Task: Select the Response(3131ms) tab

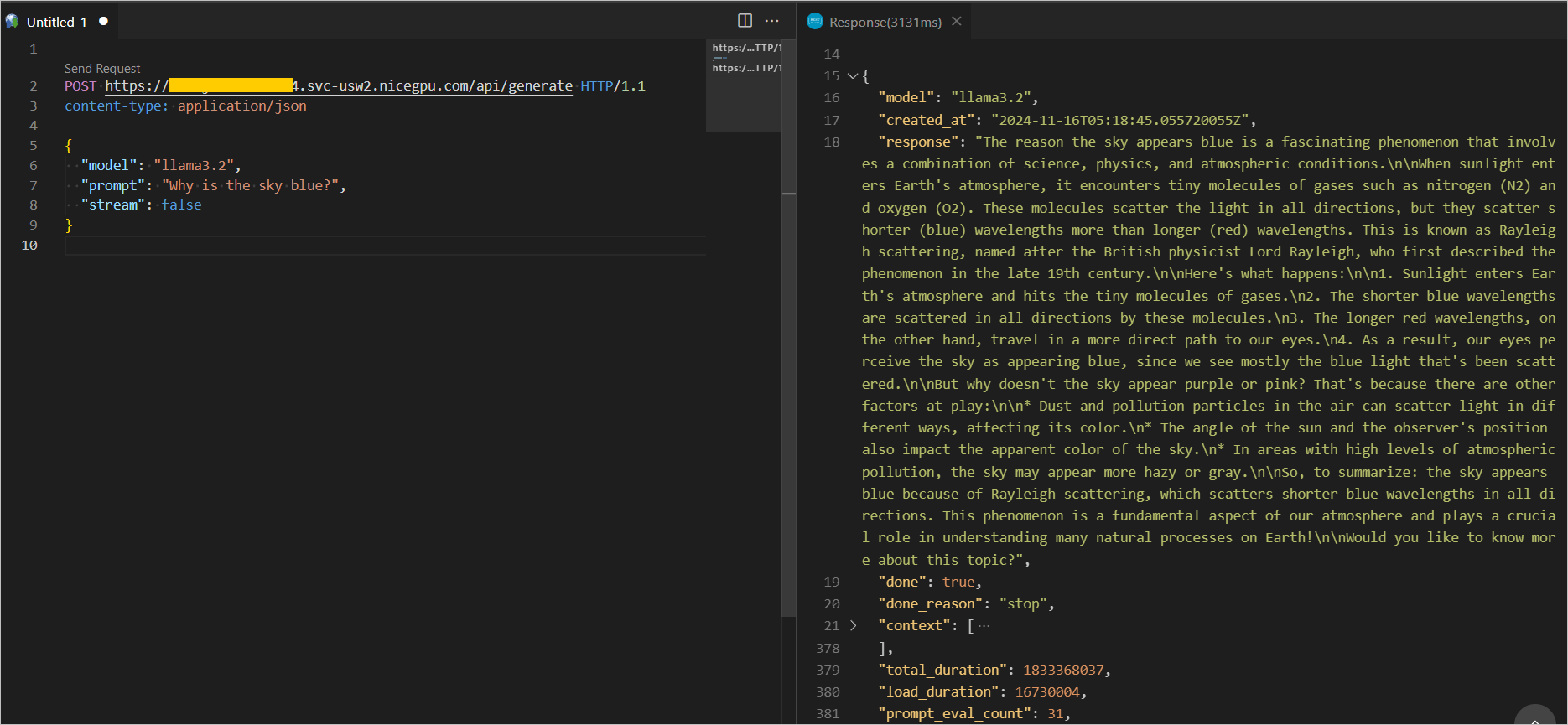Action: [885, 22]
